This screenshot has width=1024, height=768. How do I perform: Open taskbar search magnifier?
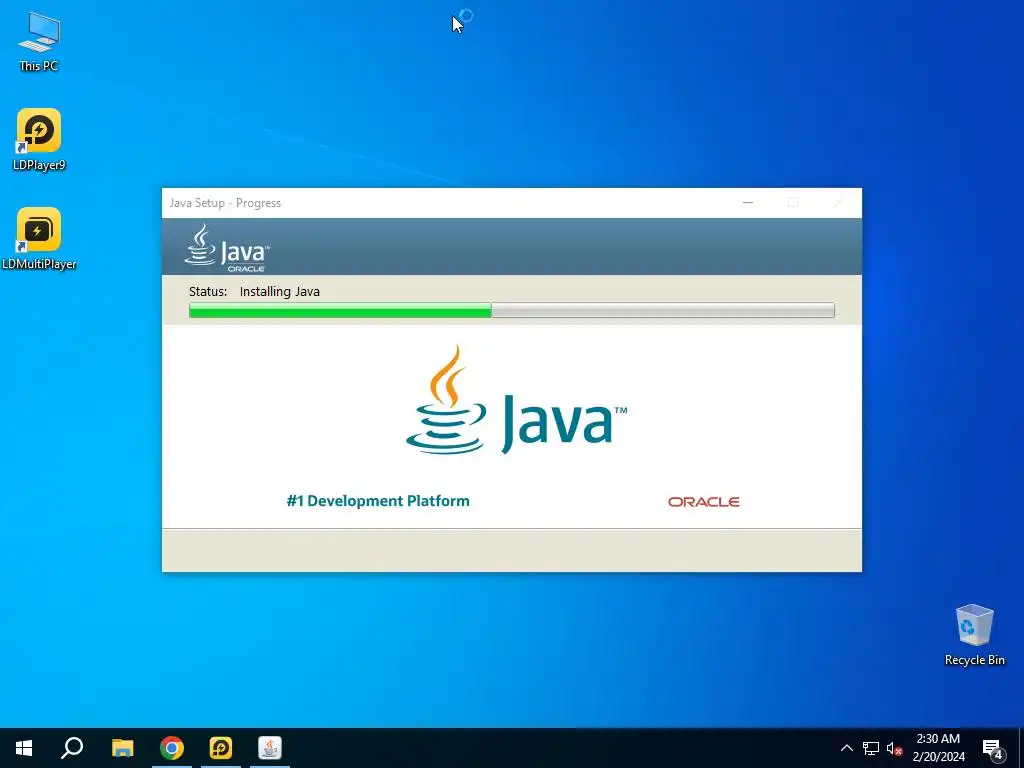[x=72, y=748]
